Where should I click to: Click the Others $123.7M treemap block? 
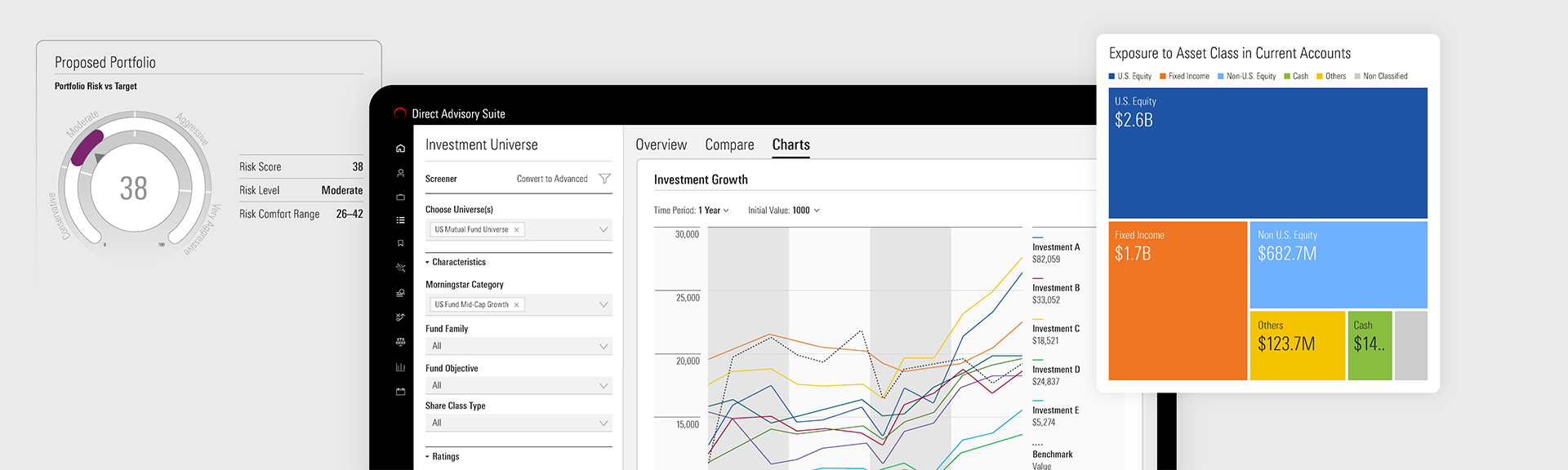(x=1298, y=345)
